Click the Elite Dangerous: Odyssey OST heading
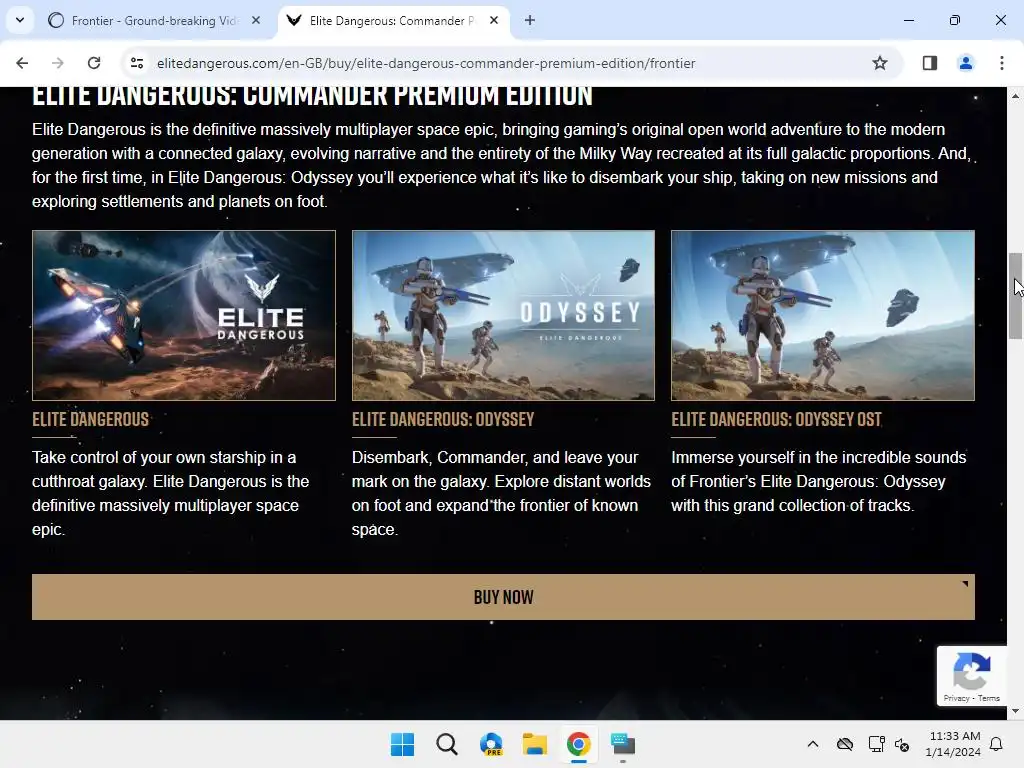This screenshot has width=1024, height=768. click(x=776, y=419)
